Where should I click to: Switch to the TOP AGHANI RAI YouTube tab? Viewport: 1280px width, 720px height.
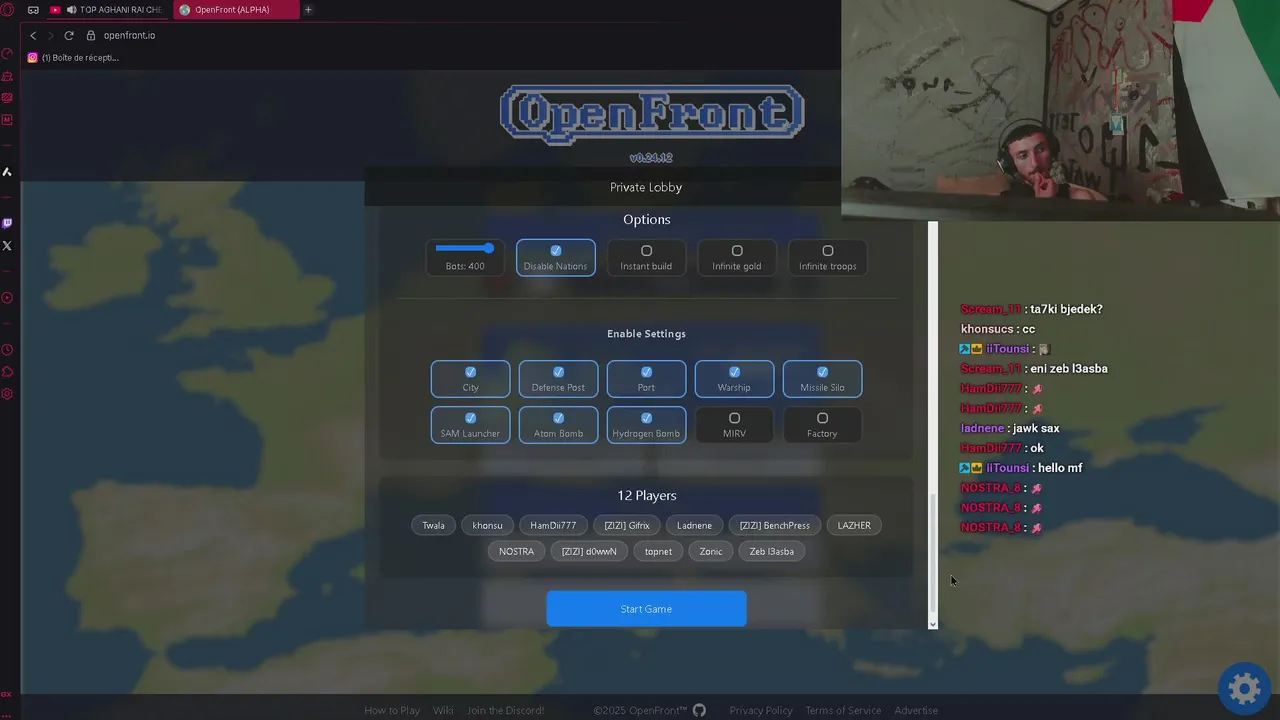[106, 10]
